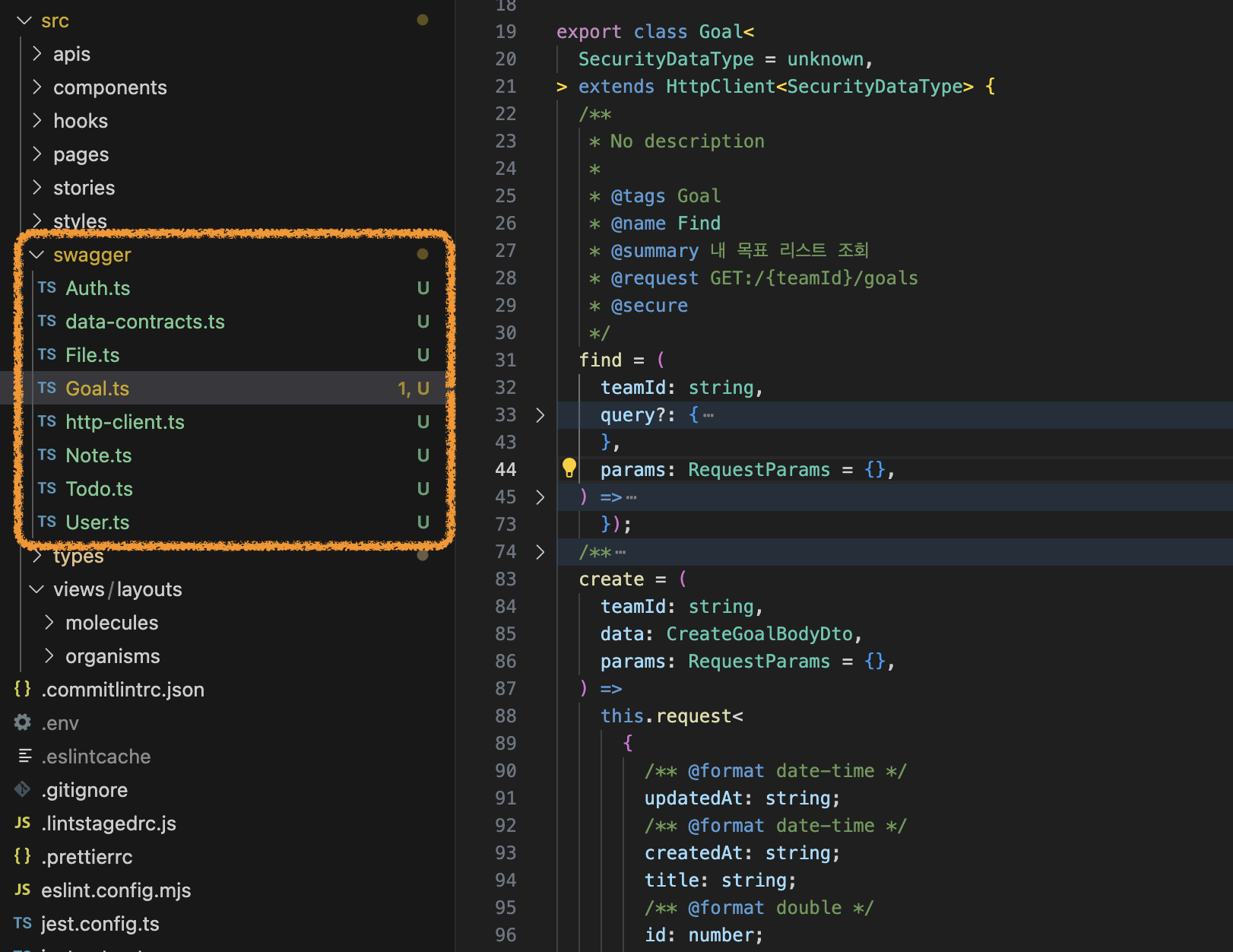Unfold the collapsed comment at line 74
Viewport: 1233px width, 952px height.
[x=540, y=551]
